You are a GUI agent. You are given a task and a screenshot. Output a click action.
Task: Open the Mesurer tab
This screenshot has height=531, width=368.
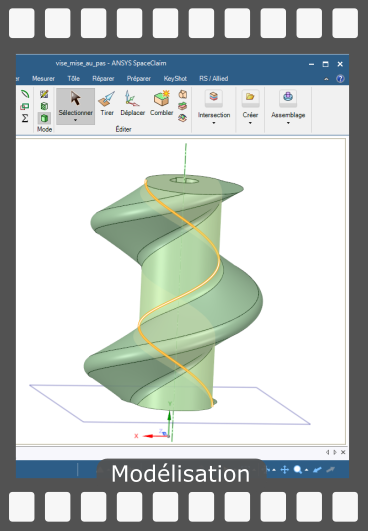[43, 79]
